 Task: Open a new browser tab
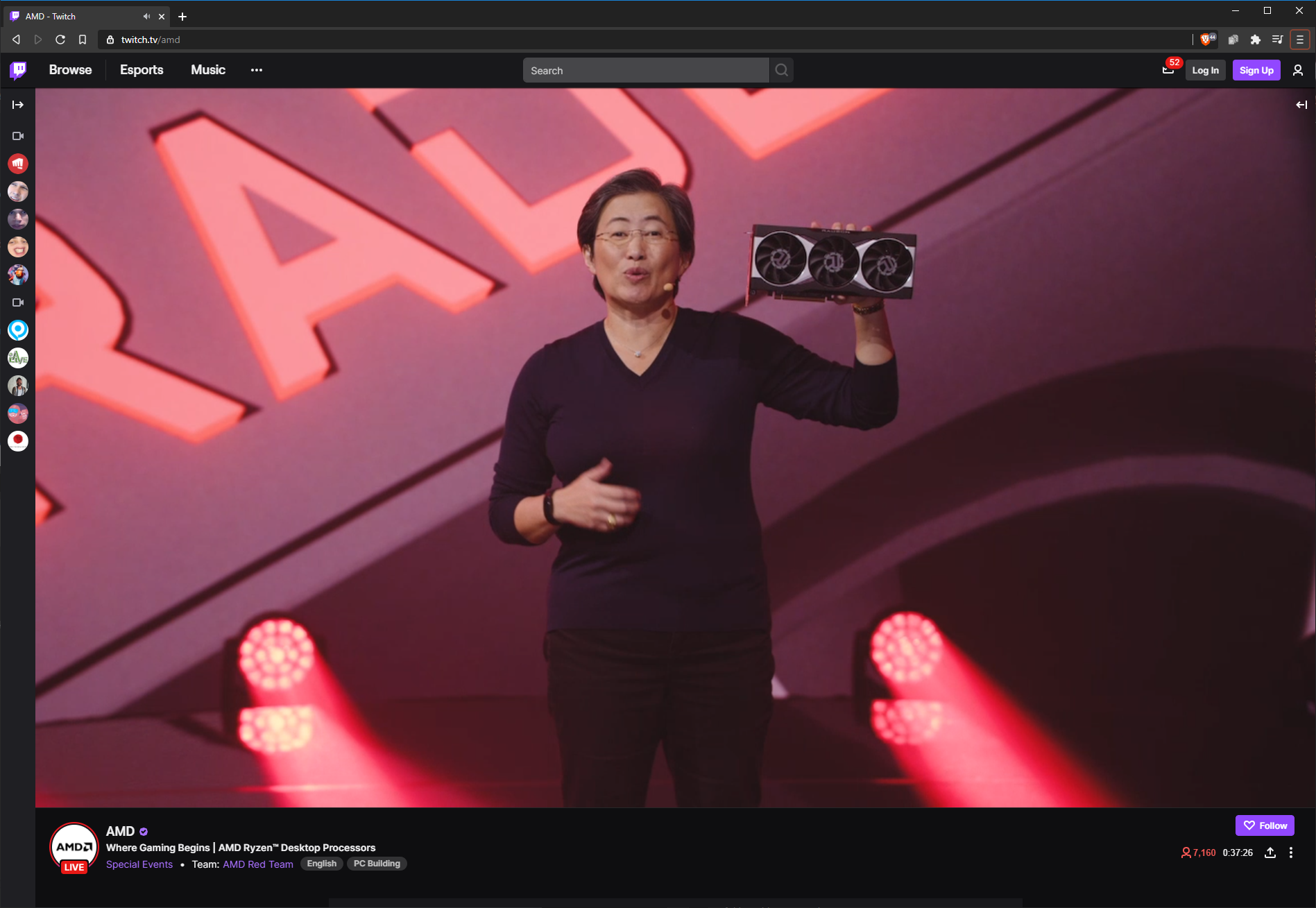(x=182, y=16)
